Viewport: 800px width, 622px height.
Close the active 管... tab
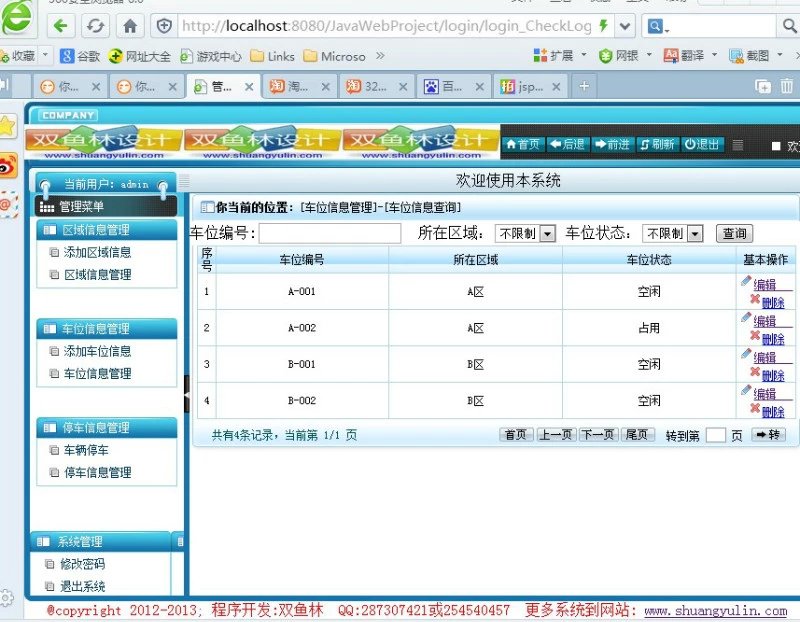pos(249,87)
